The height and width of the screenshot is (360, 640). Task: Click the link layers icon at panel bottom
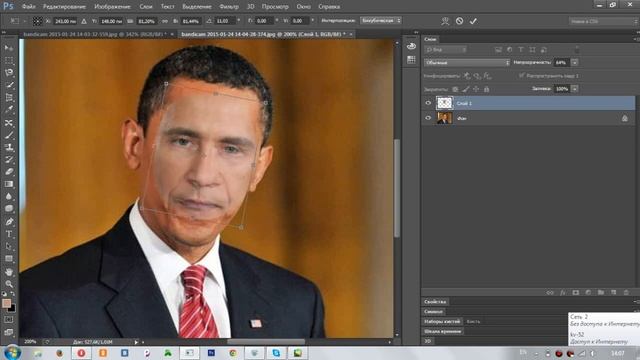click(550, 293)
